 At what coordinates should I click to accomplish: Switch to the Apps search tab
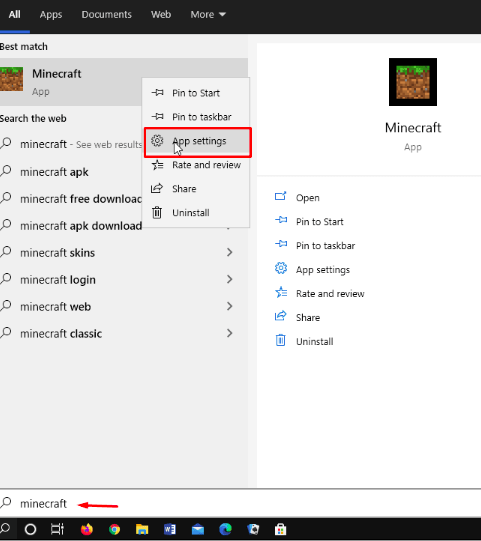[51, 14]
